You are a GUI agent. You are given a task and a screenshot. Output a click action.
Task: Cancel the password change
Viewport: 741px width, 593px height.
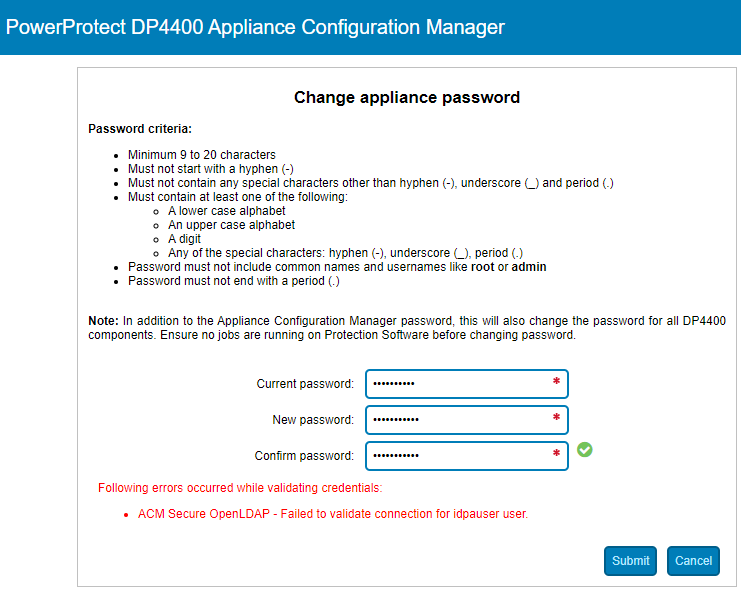pyautogui.click(x=693, y=561)
